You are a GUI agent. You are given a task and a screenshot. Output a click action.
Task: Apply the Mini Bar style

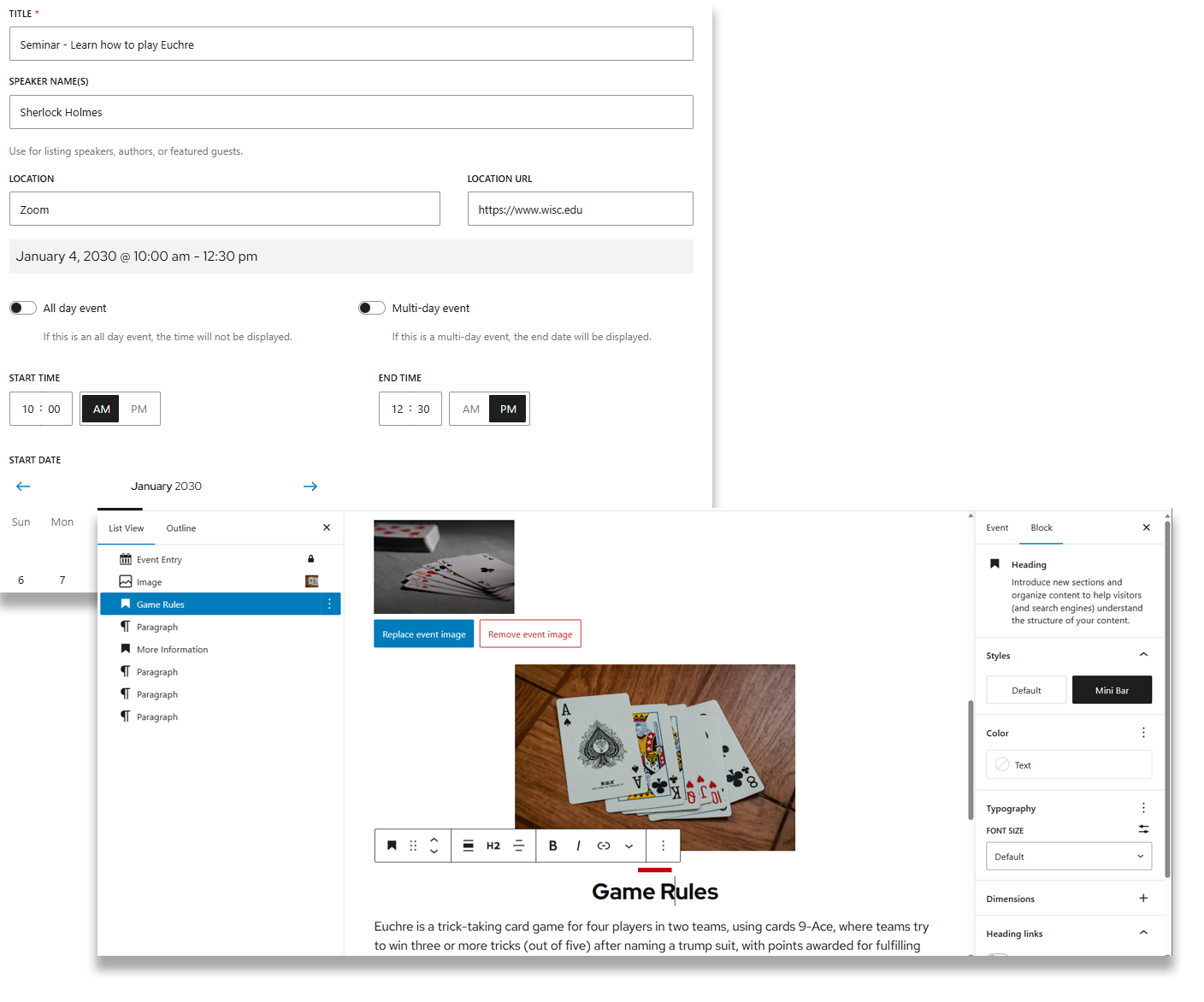coord(1112,690)
